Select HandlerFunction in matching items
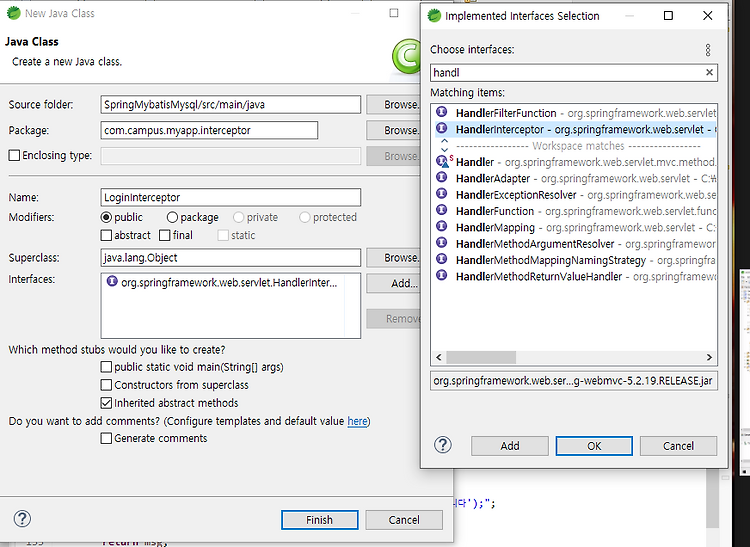The width and height of the screenshot is (750, 547). point(576,211)
